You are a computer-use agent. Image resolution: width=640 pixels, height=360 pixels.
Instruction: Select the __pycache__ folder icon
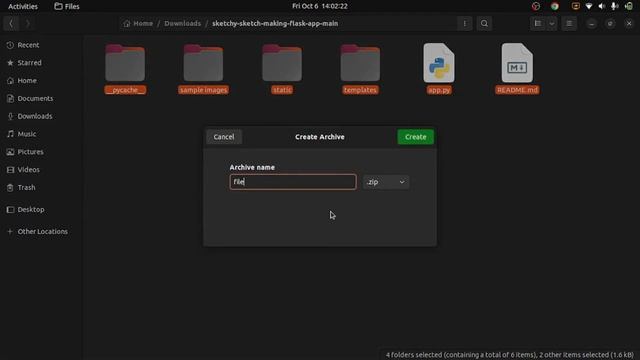125,63
